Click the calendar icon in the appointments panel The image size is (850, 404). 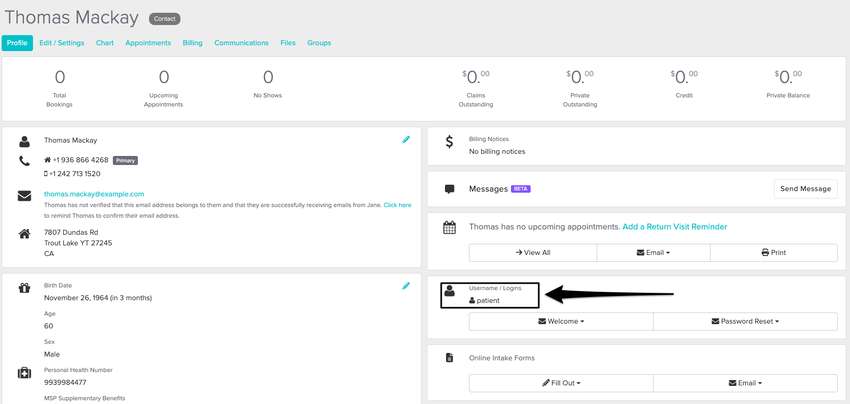click(x=449, y=228)
